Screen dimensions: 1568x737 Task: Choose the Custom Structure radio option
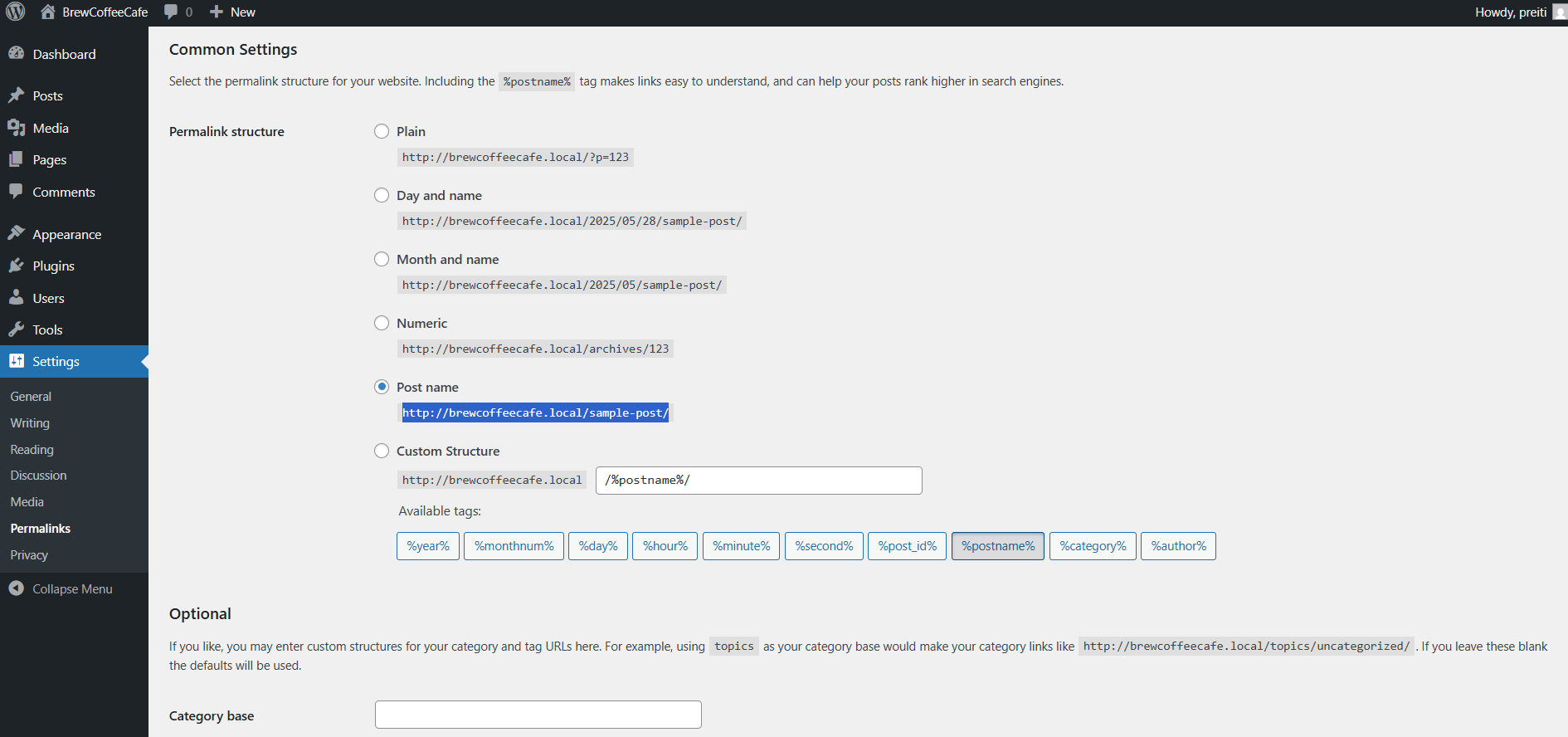[x=382, y=451]
